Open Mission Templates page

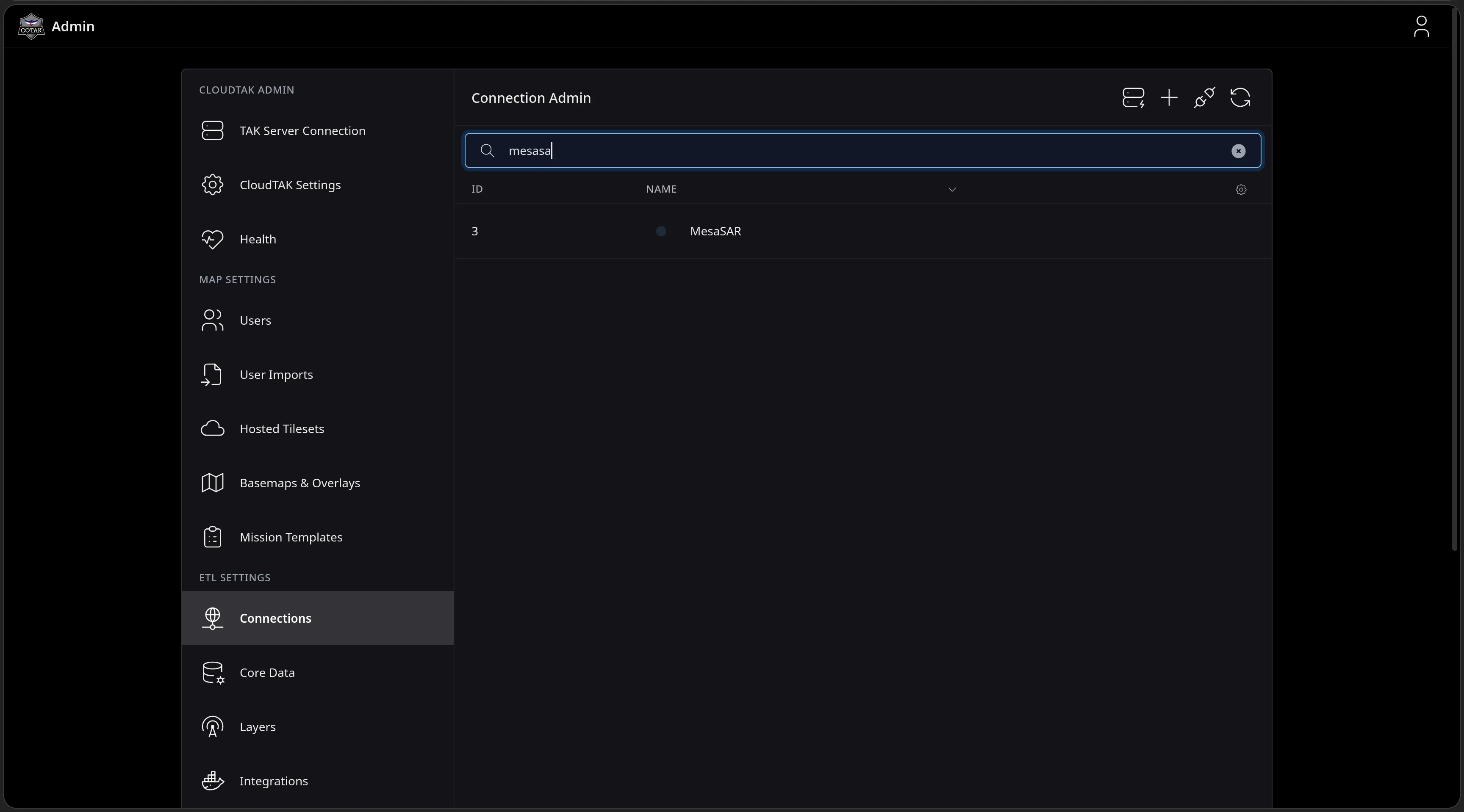[x=318, y=537]
